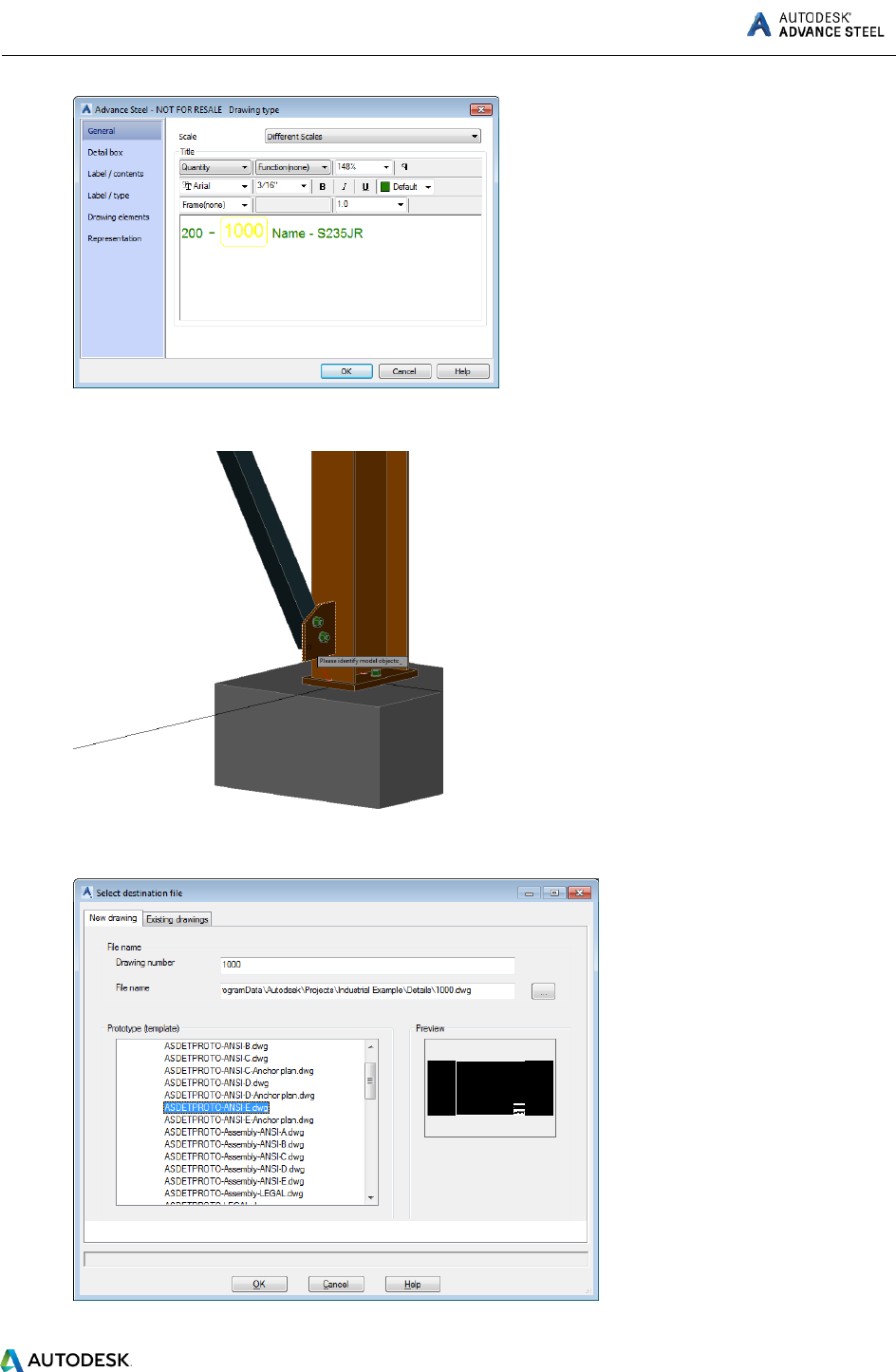
Task: Close the Drawing type dialog
Action: (481, 109)
